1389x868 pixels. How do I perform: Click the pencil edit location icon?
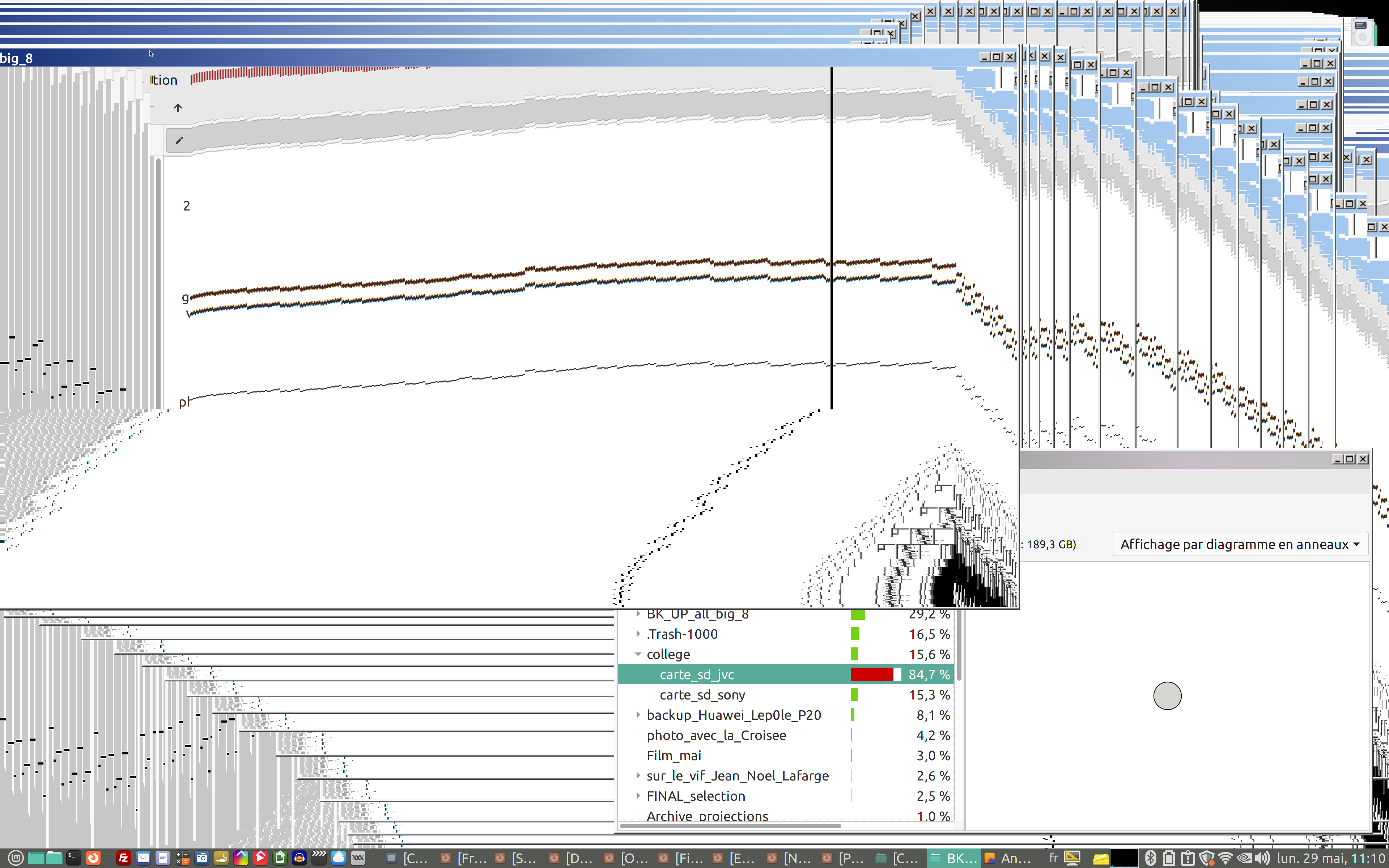point(179,141)
